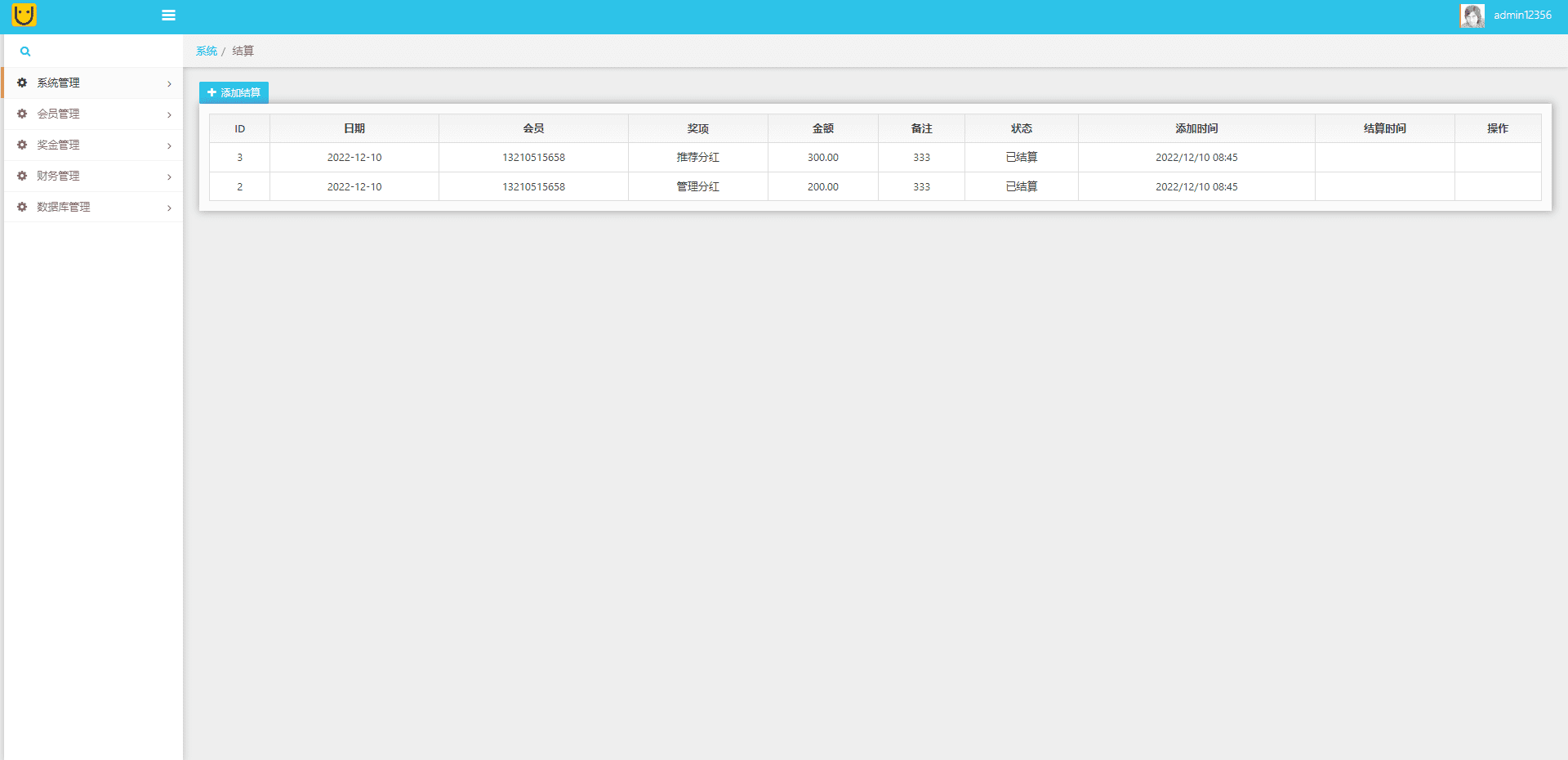Expand the 财务管理 chevron arrow
The image size is (1568, 760).
pyautogui.click(x=169, y=177)
